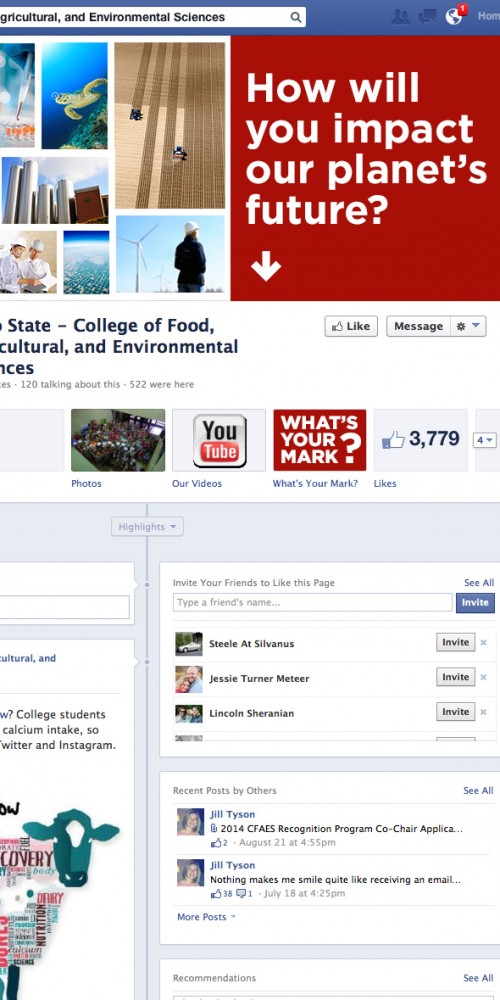Click Jill Tyson avatar on July 18 post

pos(190,872)
